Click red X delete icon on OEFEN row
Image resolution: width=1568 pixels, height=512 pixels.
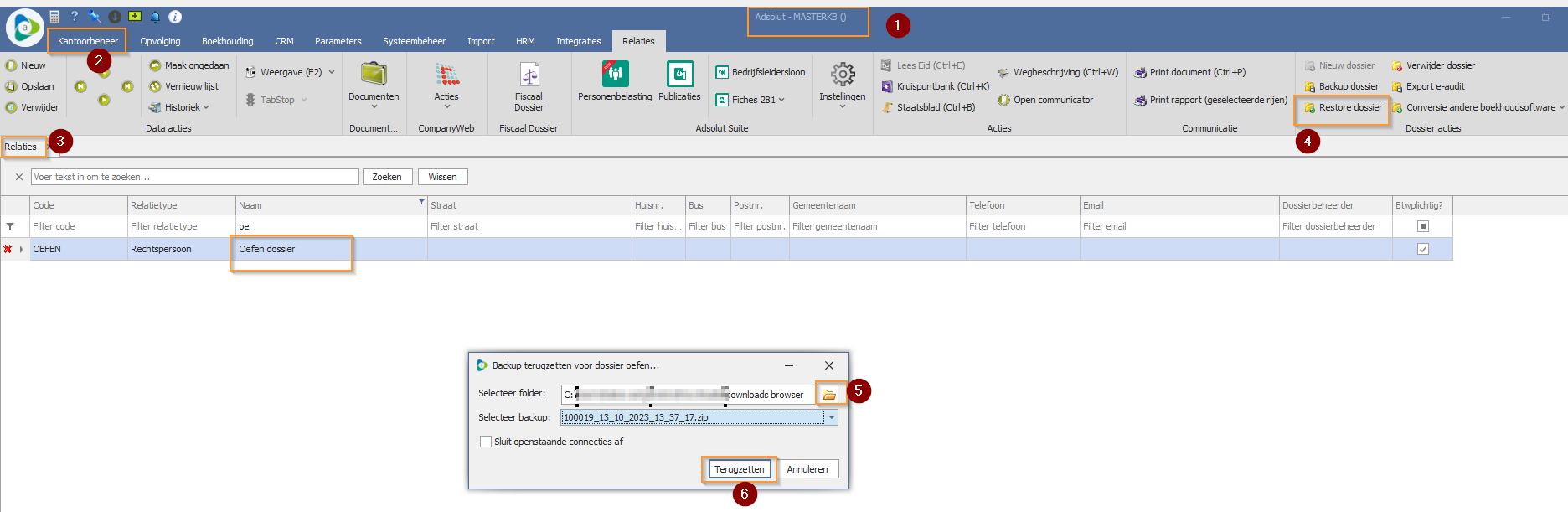pos(8,249)
